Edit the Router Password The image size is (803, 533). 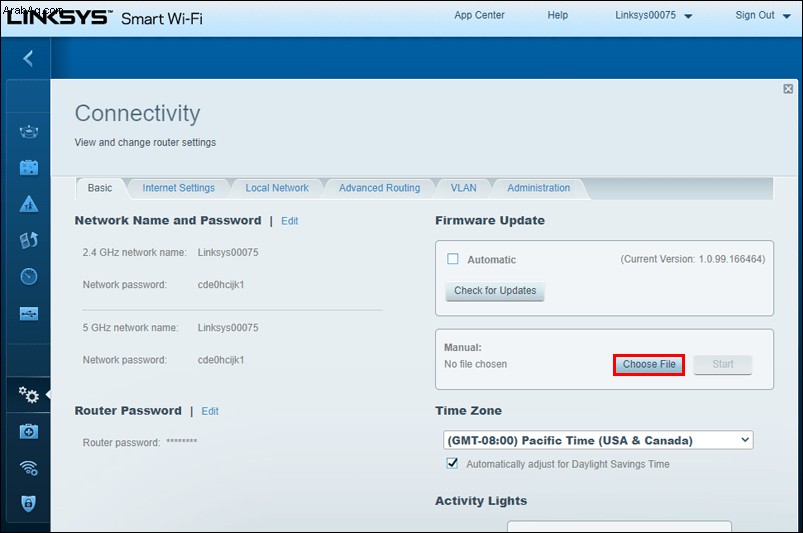(210, 411)
